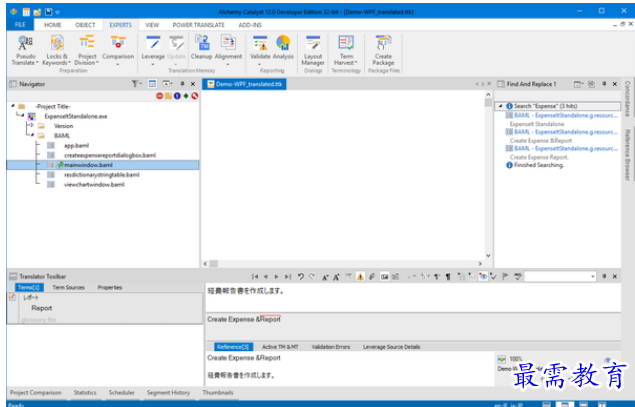The image size is (635, 407).
Task: Open the Cleanup TM tool
Action: [201, 47]
